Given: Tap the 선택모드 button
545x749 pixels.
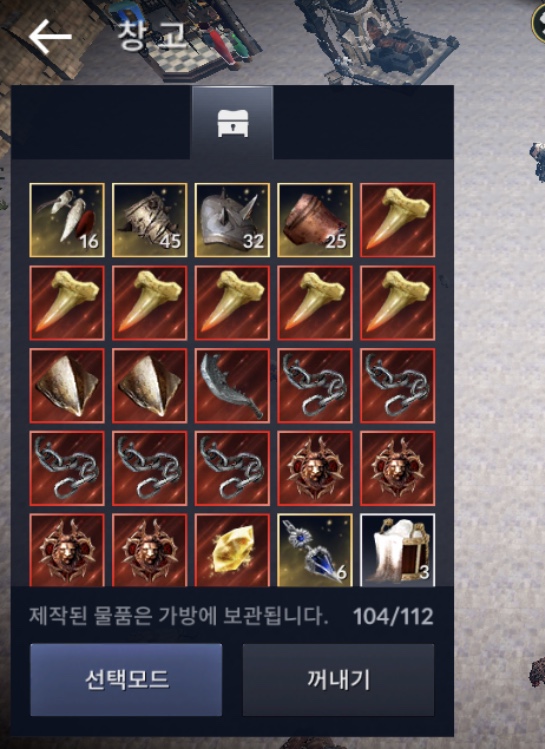Looking at the screenshot, I should tap(126, 679).
